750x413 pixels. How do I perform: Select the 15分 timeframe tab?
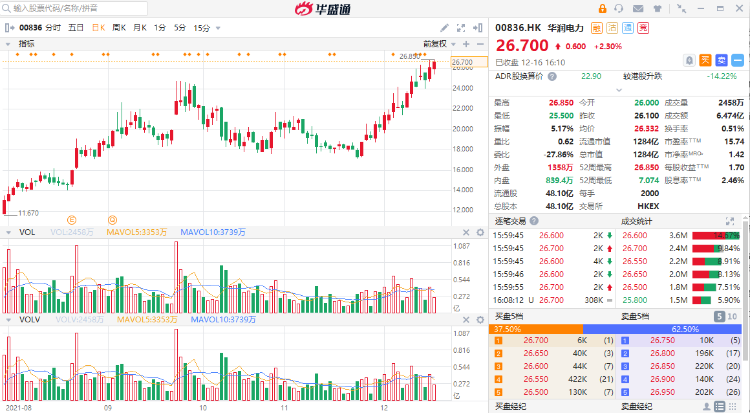202,28
